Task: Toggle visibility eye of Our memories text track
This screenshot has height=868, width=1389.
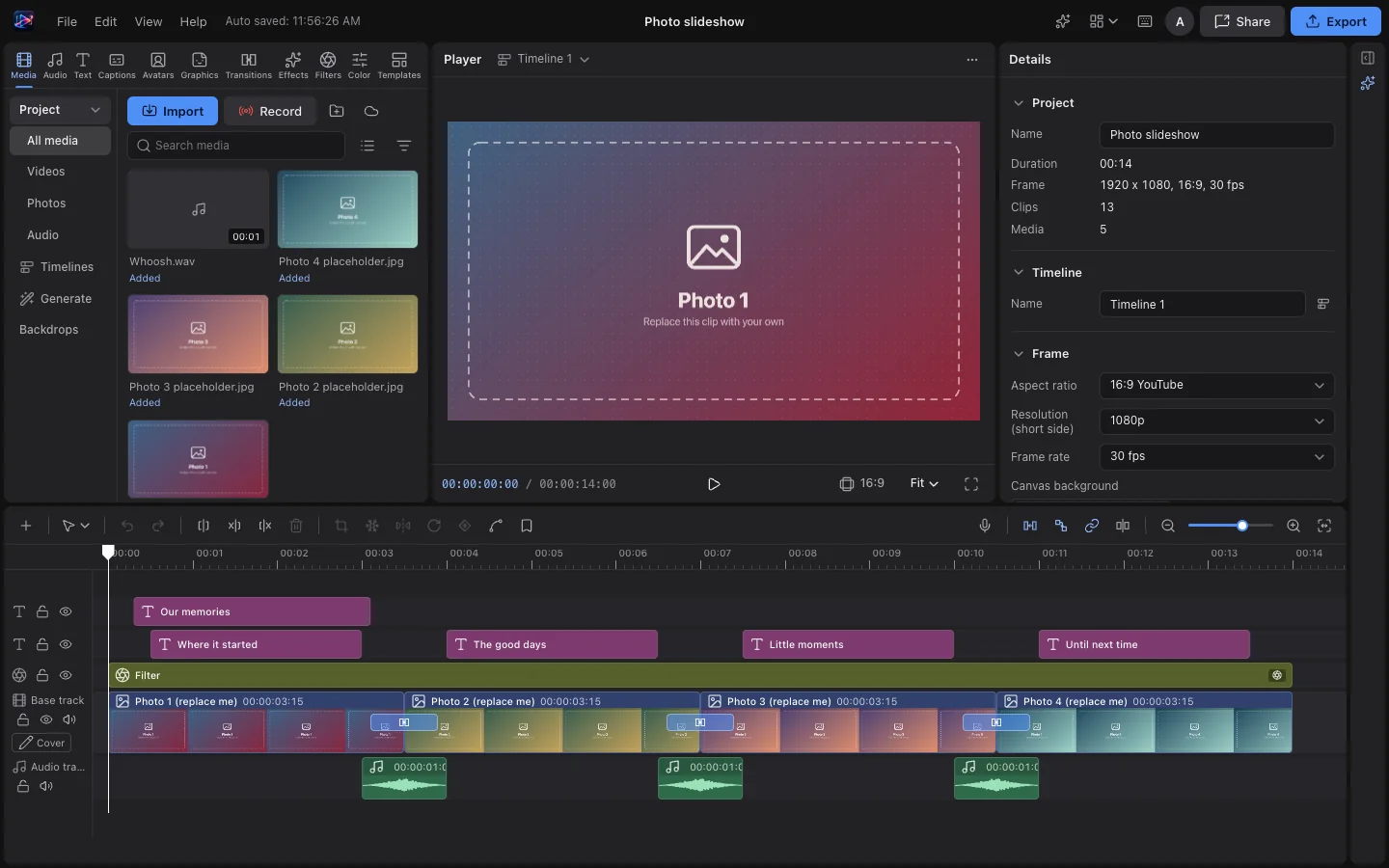Action: pos(66,611)
